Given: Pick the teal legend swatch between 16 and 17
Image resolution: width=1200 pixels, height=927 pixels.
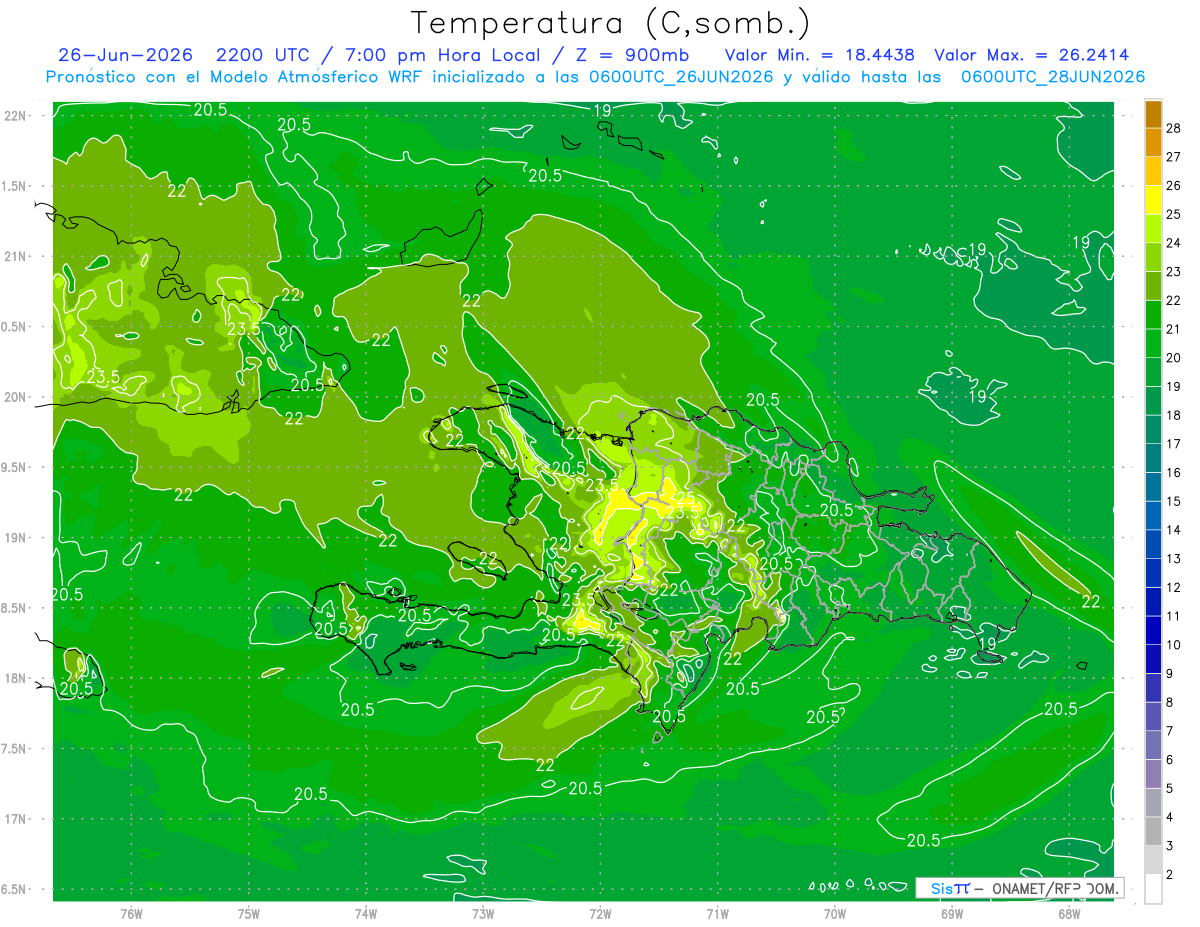Looking at the screenshot, I should tap(1153, 458).
